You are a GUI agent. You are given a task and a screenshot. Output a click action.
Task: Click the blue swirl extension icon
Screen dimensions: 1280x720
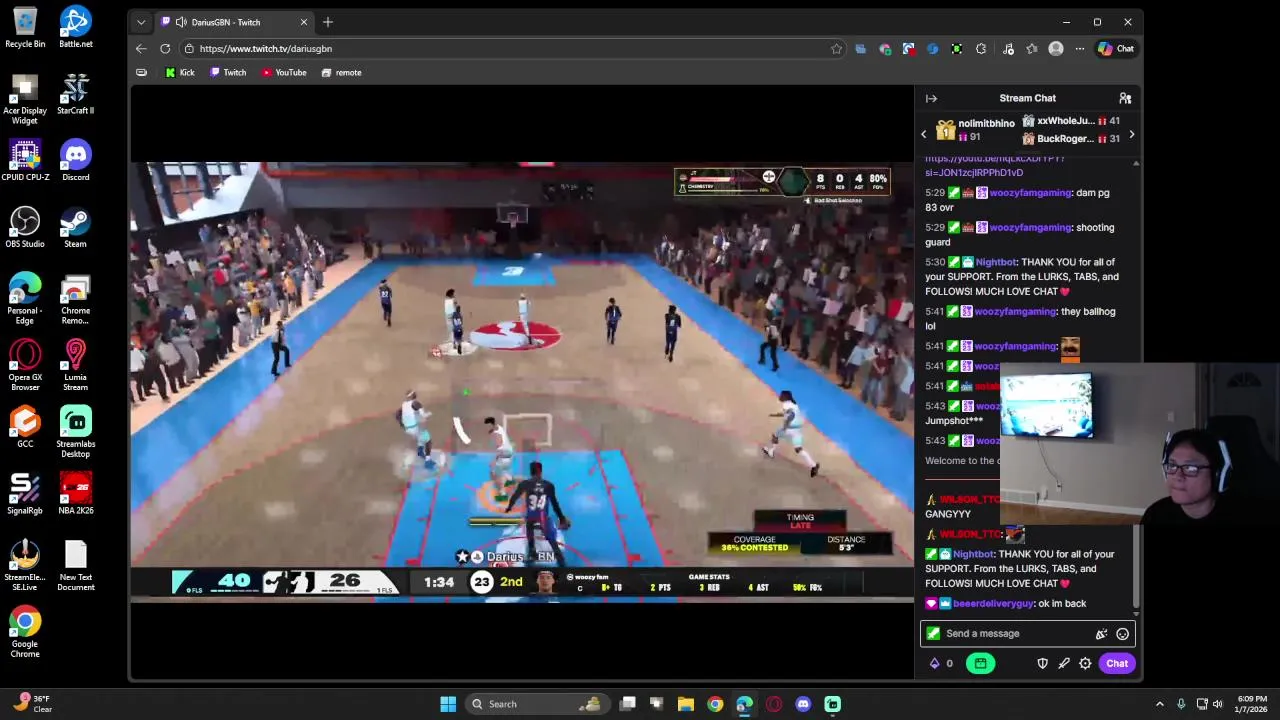[933, 48]
